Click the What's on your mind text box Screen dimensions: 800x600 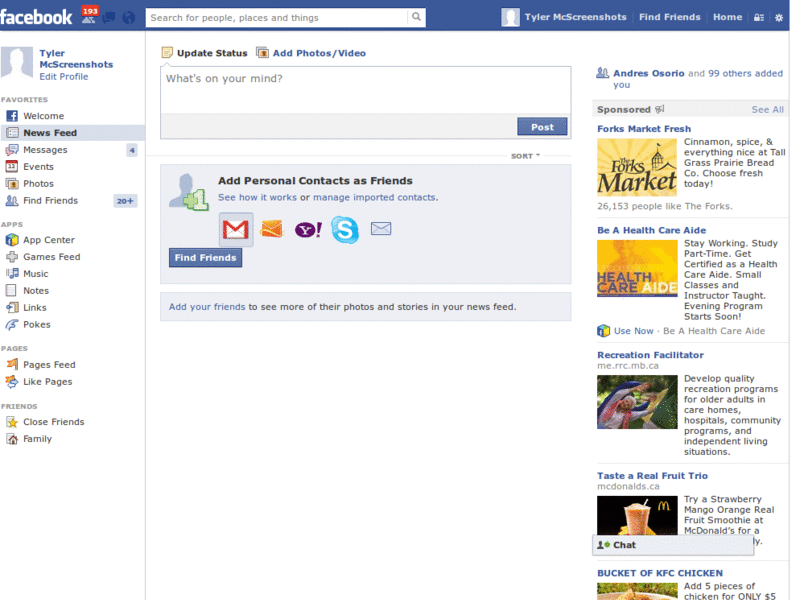tap(366, 90)
